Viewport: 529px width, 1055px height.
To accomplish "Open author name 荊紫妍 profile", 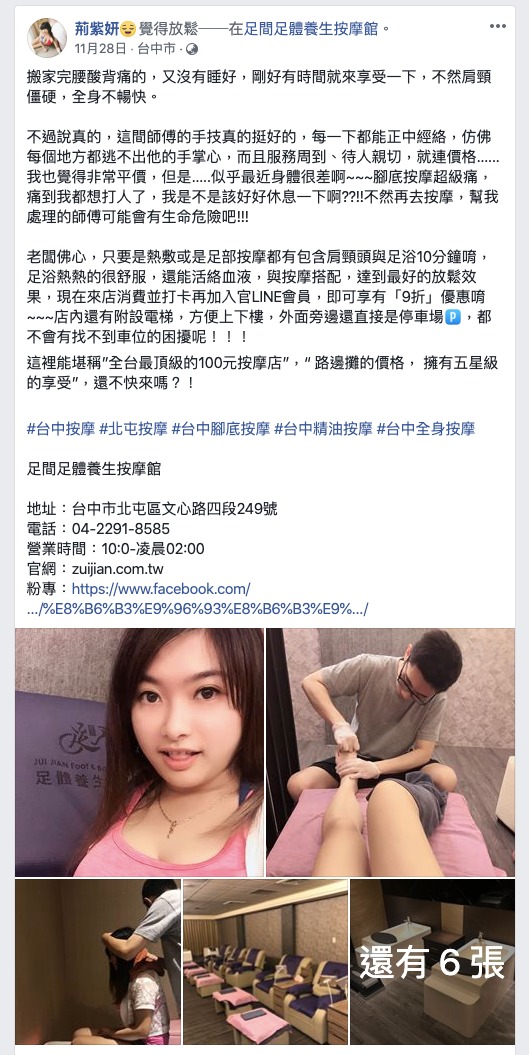I will [x=97, y=30].
